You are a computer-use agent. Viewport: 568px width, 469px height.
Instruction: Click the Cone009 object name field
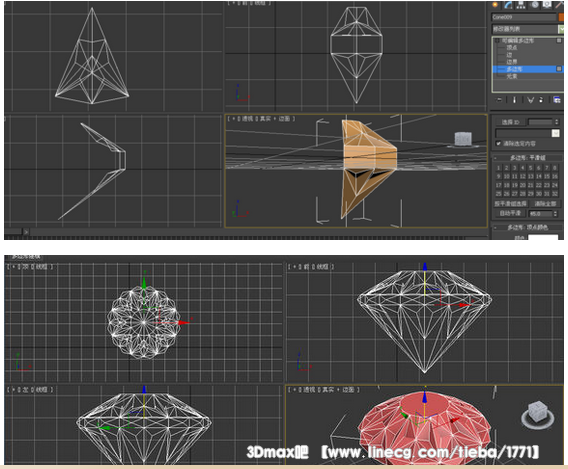tap(524, 17)
